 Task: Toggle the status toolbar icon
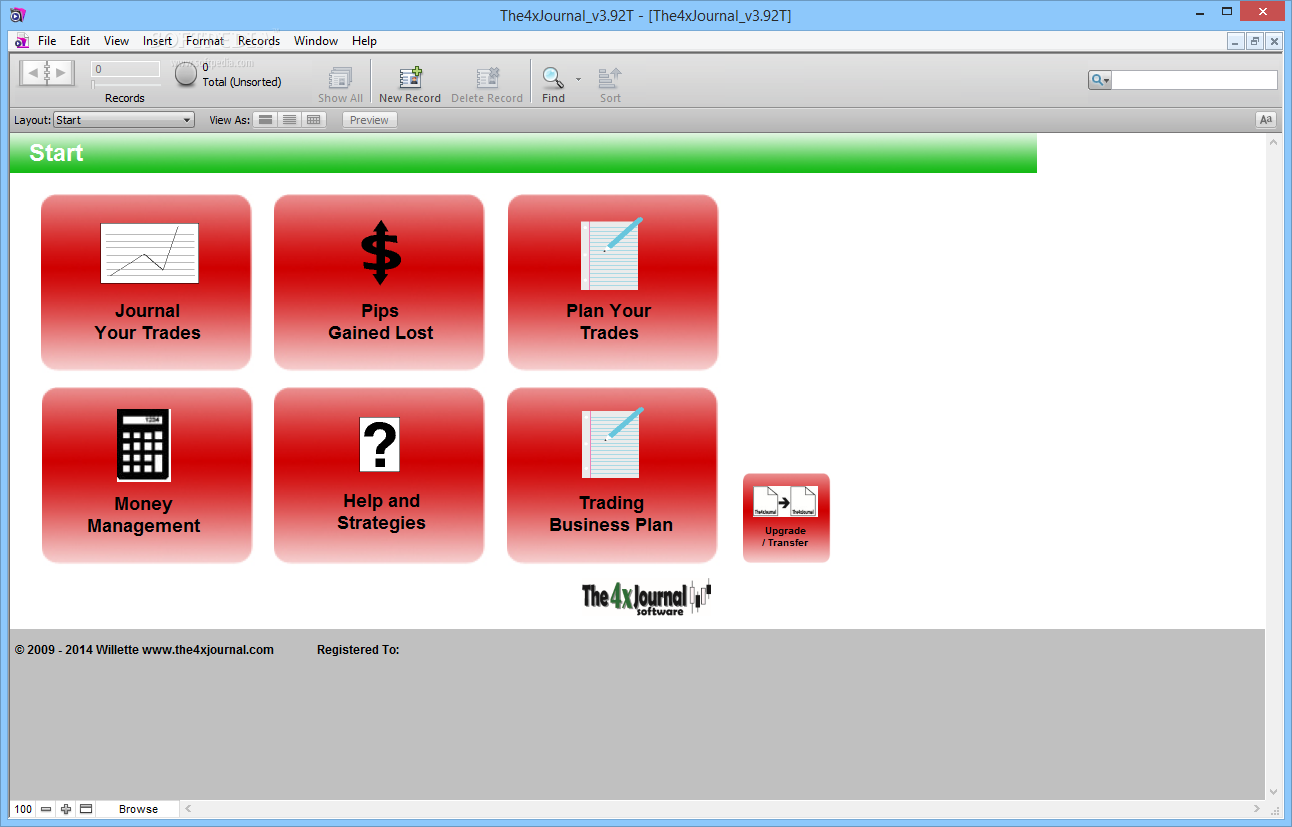(x=86, y=809)
